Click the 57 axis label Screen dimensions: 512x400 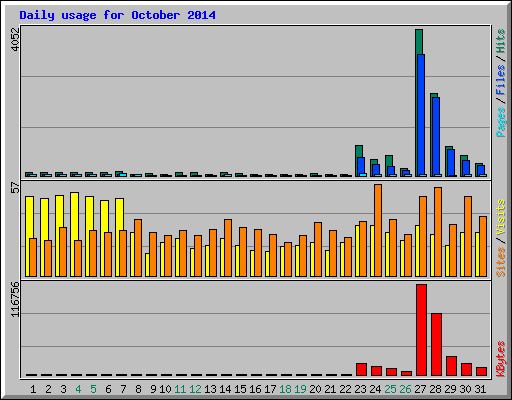tap(15, 187)
